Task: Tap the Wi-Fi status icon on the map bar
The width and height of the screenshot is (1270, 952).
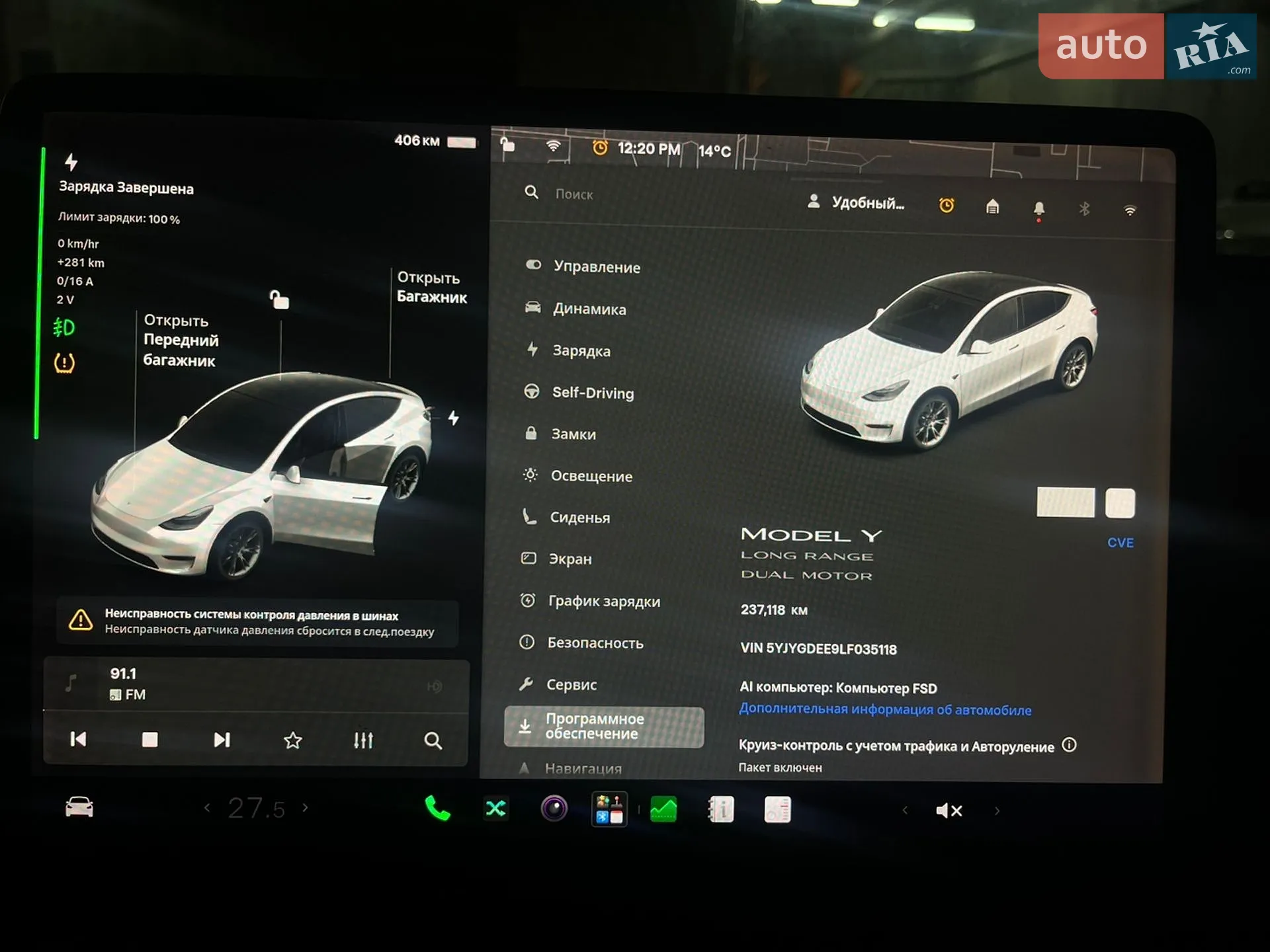Action: click(554, 145)
